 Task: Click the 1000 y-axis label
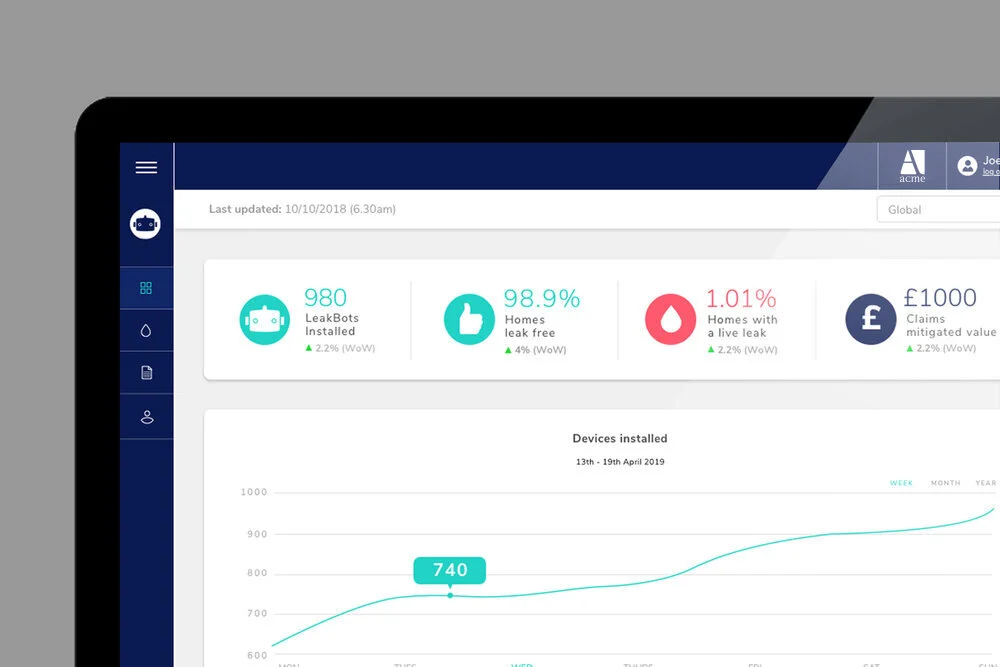click(254, 492)
